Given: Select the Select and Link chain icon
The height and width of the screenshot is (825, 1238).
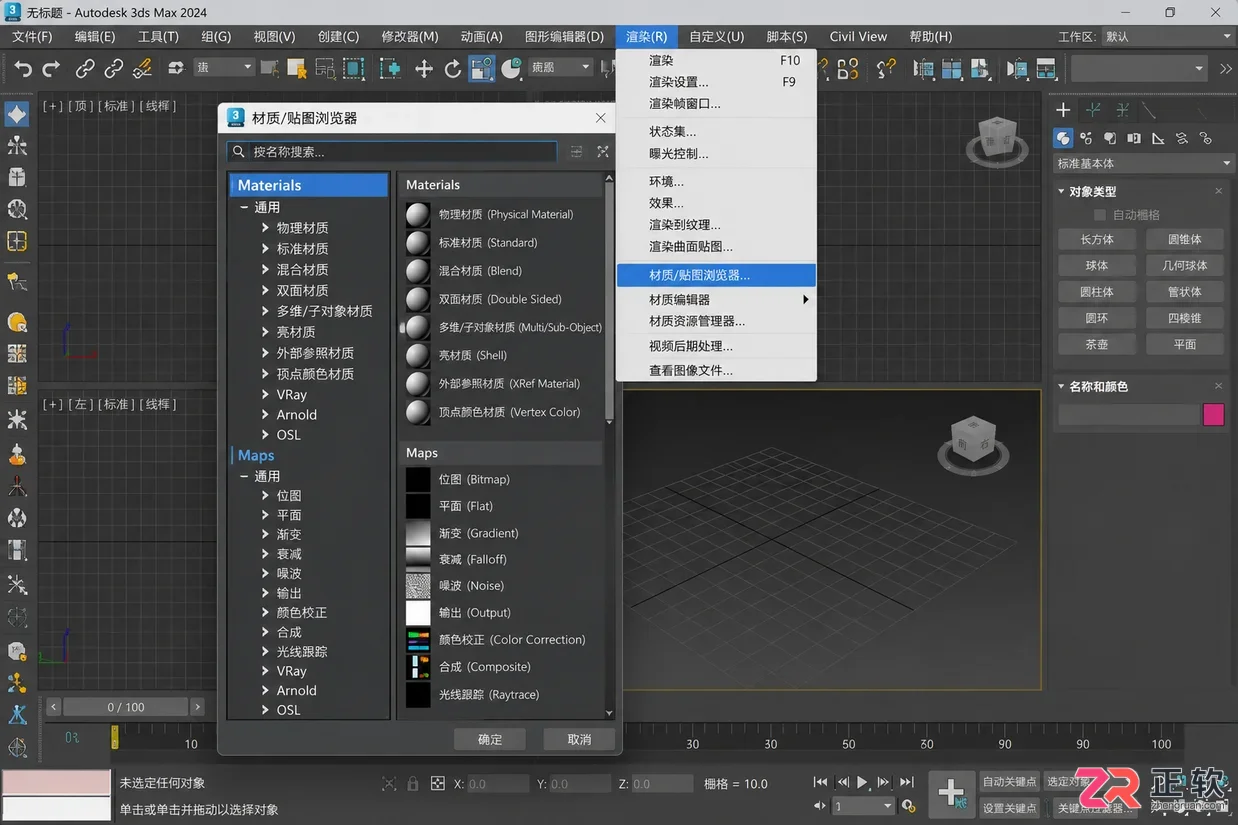Looking at the screenshot, I should [x=86, y=69].
